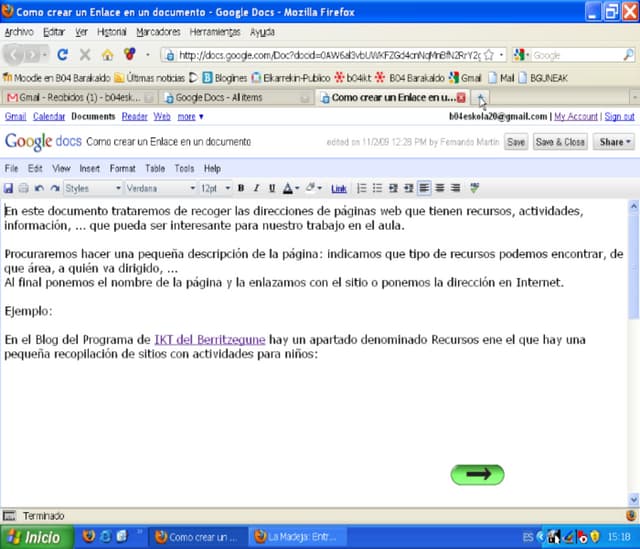Reload the page with refresh icon
The height and width of the screenshot is (549, 640).
tap(62, 55)
